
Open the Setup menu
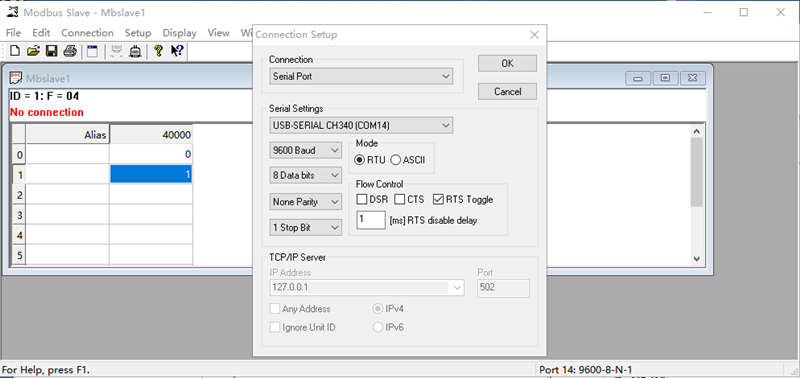tap(138, 33)
